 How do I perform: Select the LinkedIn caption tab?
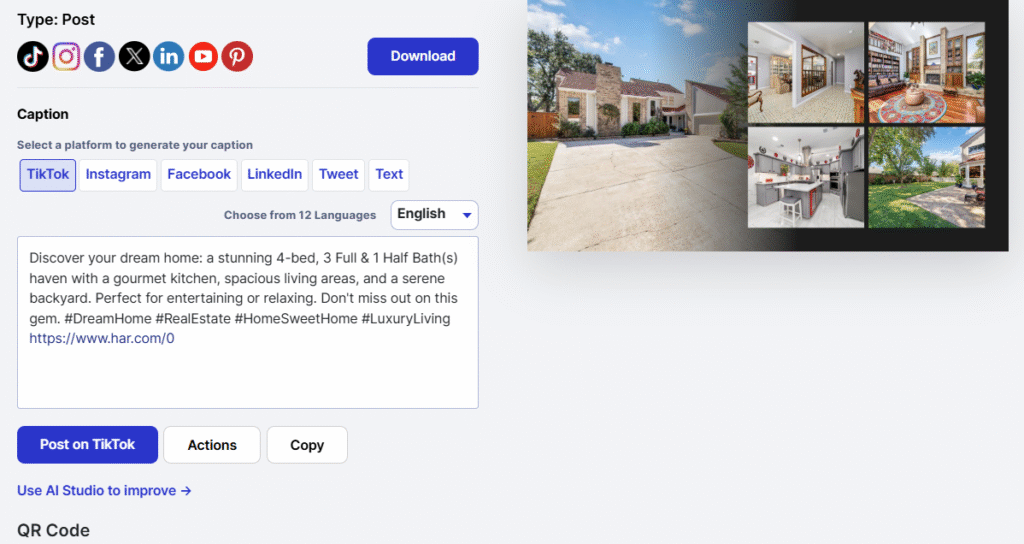(274, 175)
